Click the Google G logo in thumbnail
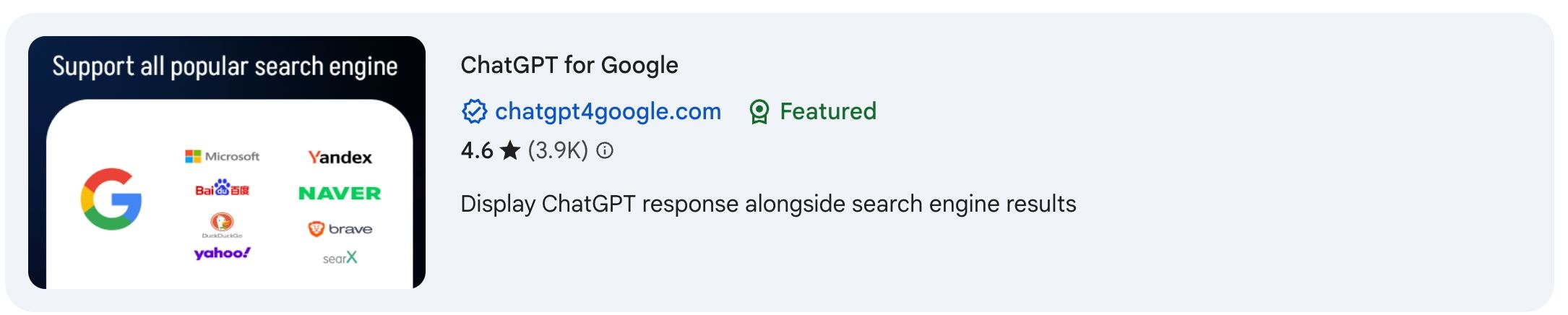The image size is (1568, 315). tap(111, 199)
